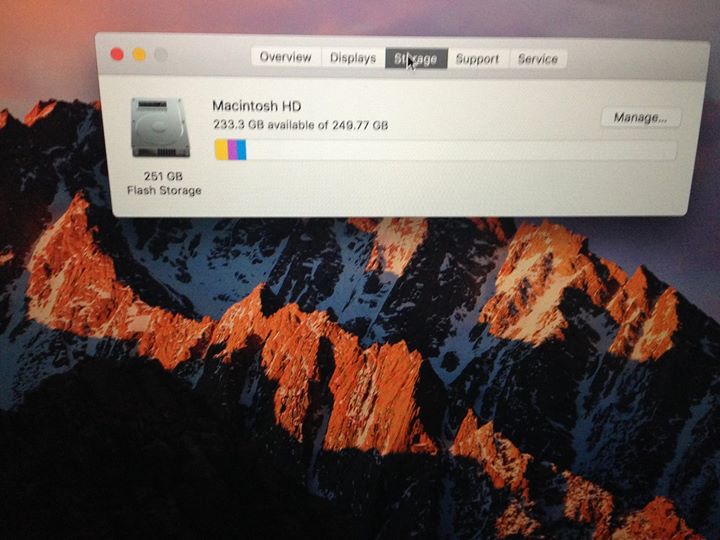Image resolution: width=720 pixels, height=540 pixels.
Task: Click the purple segment of storage bar
Action: tap(233, 150)
